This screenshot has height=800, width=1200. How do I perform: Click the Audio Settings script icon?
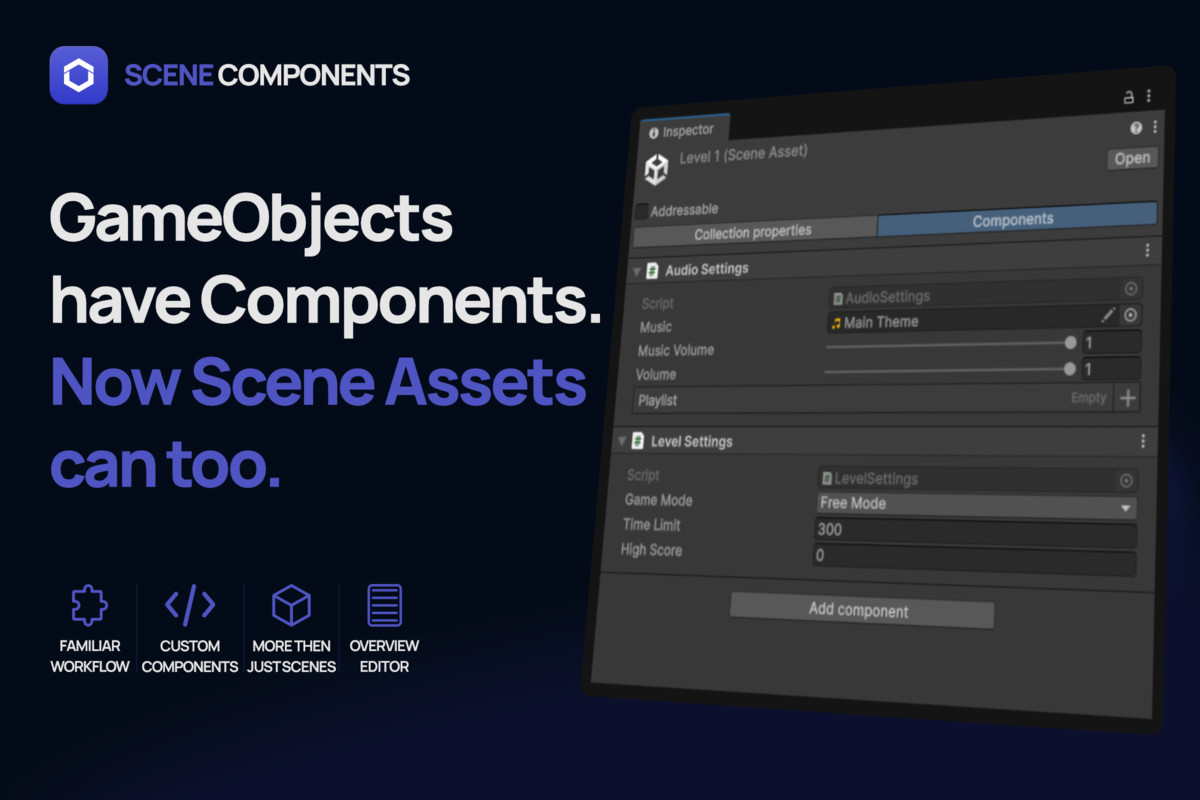[652, 270]
